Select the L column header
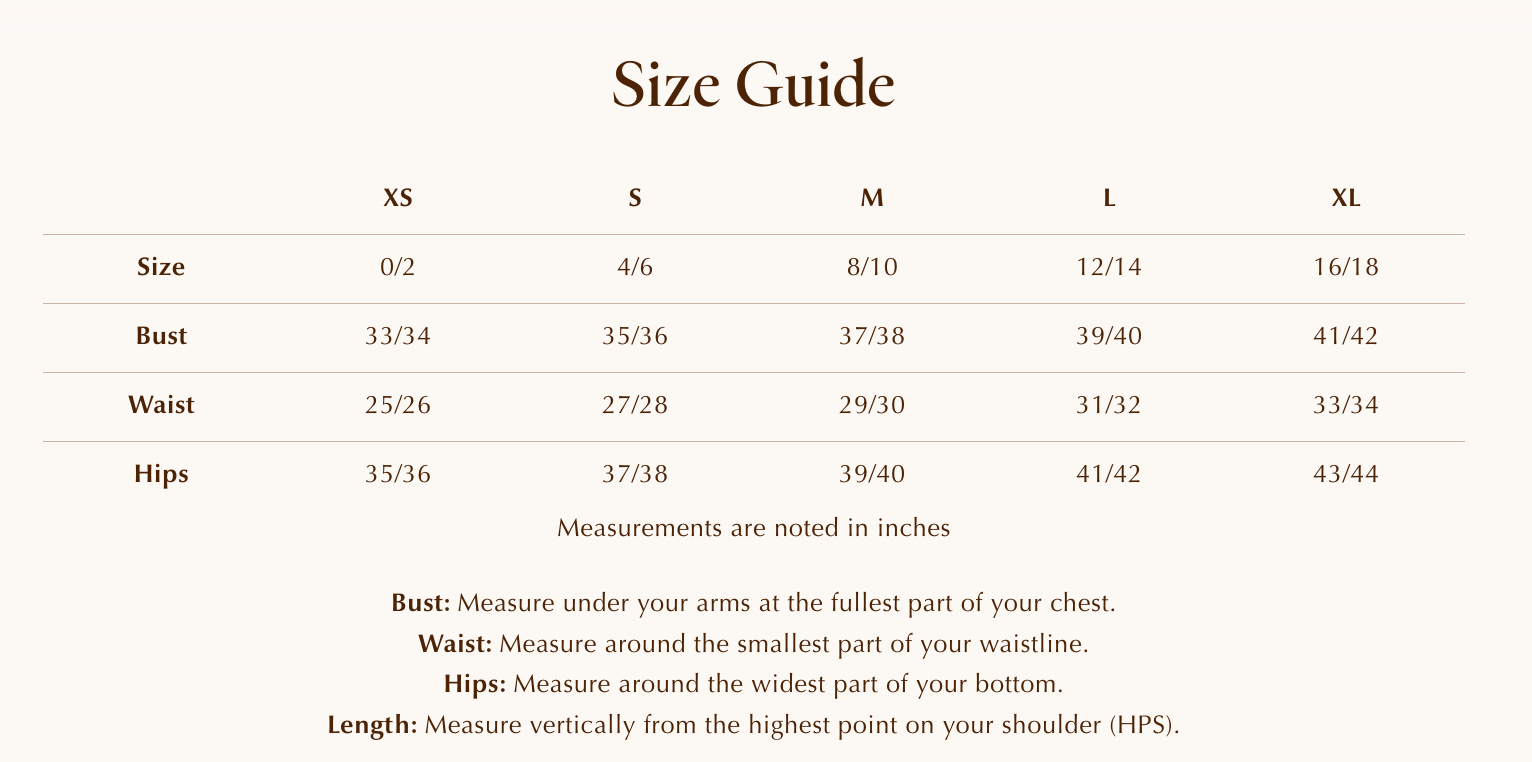Screen dimensions: 1532x762 click(x=1109, y=198)
